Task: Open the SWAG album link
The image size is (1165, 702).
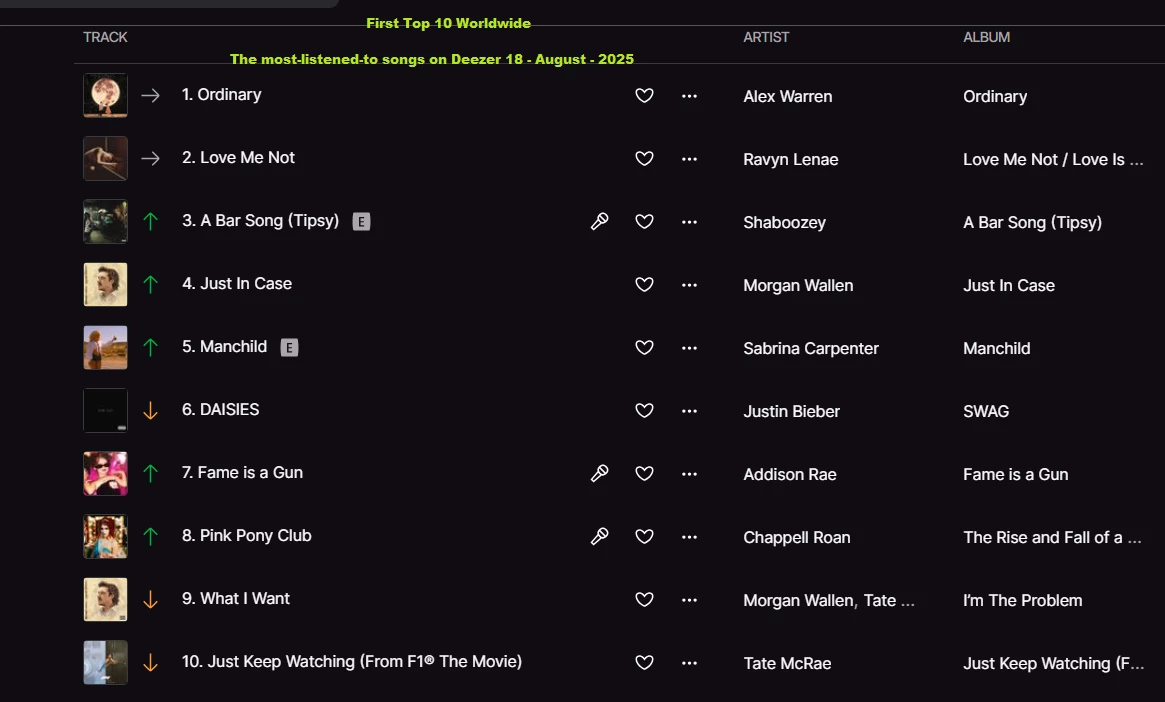Action: click(x=986, y=411)
